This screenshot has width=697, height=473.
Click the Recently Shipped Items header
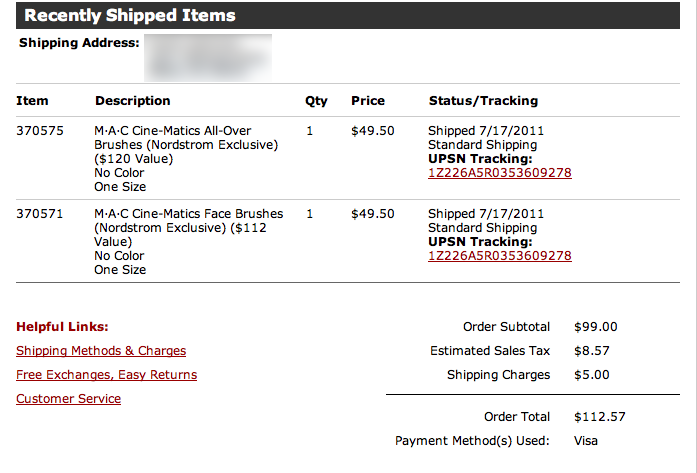click(x=130, y=16)
